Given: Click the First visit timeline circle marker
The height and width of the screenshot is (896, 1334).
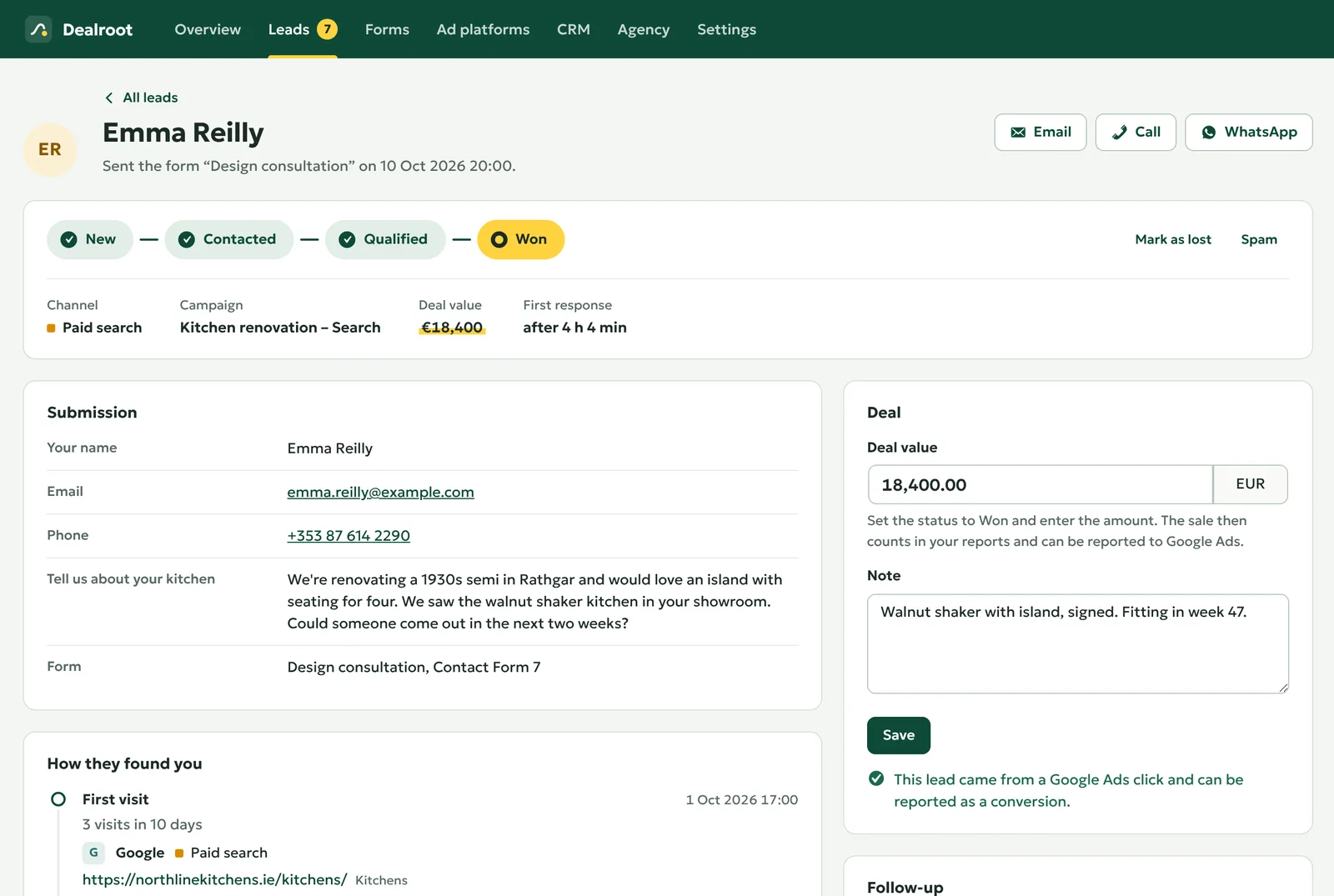Looking at the screenshot, I should 58,799.
